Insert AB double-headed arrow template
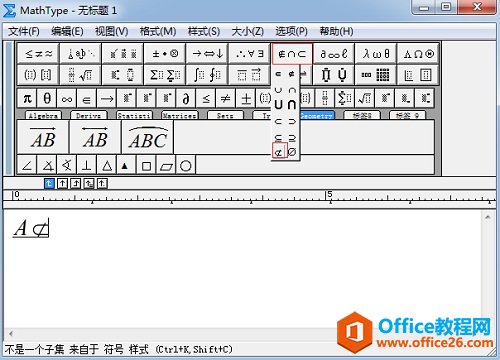 pos(95,137)
